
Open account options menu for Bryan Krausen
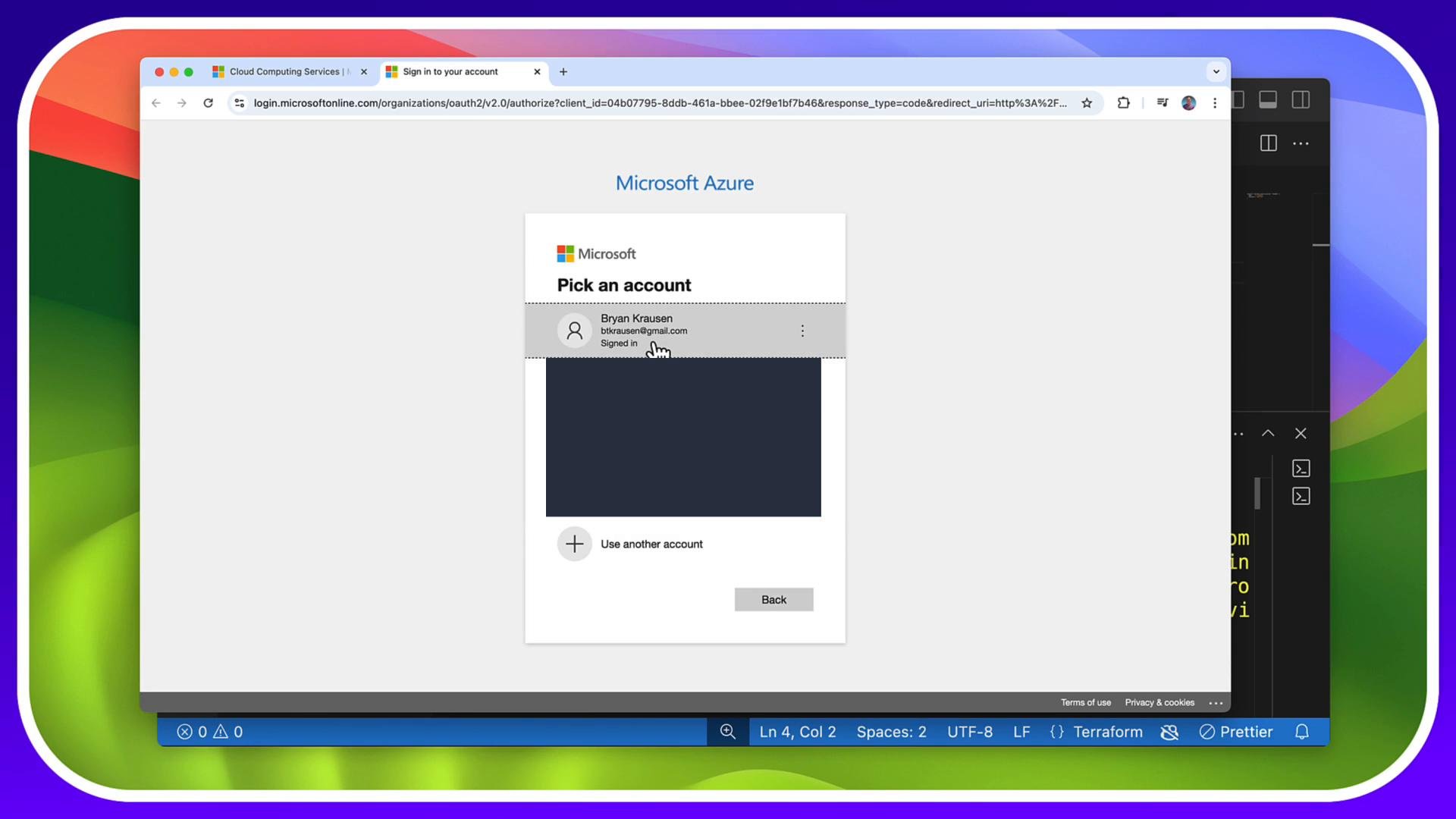click(802, 331)
